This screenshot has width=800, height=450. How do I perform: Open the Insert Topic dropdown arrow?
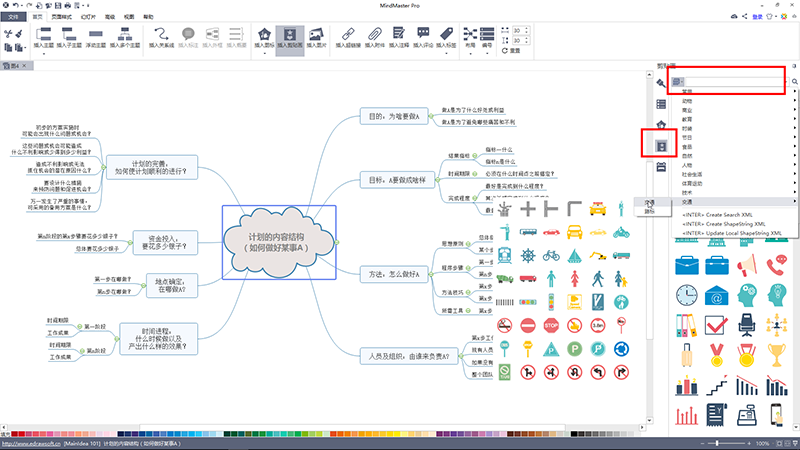pos(43,53)
